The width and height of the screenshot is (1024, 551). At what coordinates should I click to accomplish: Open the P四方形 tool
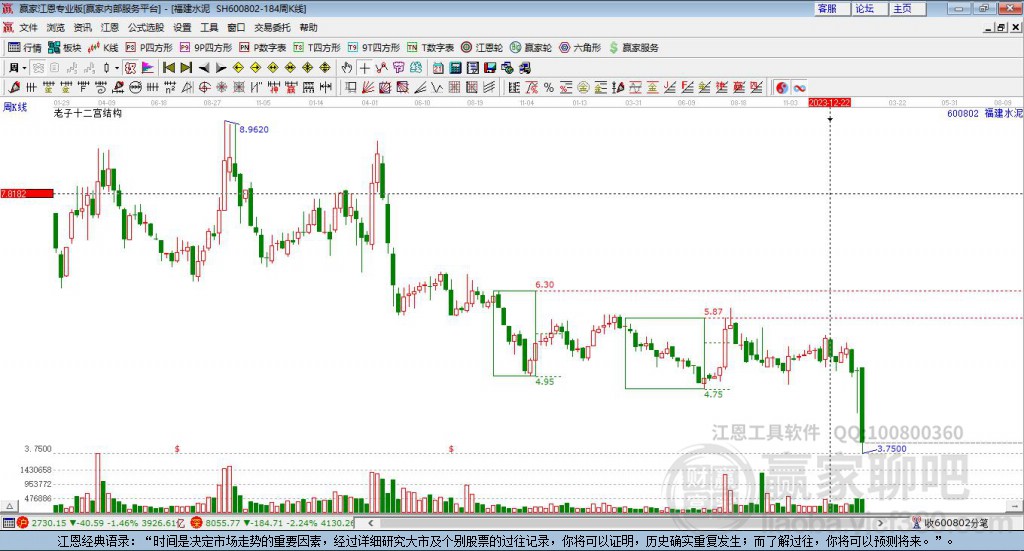[149, 48]
